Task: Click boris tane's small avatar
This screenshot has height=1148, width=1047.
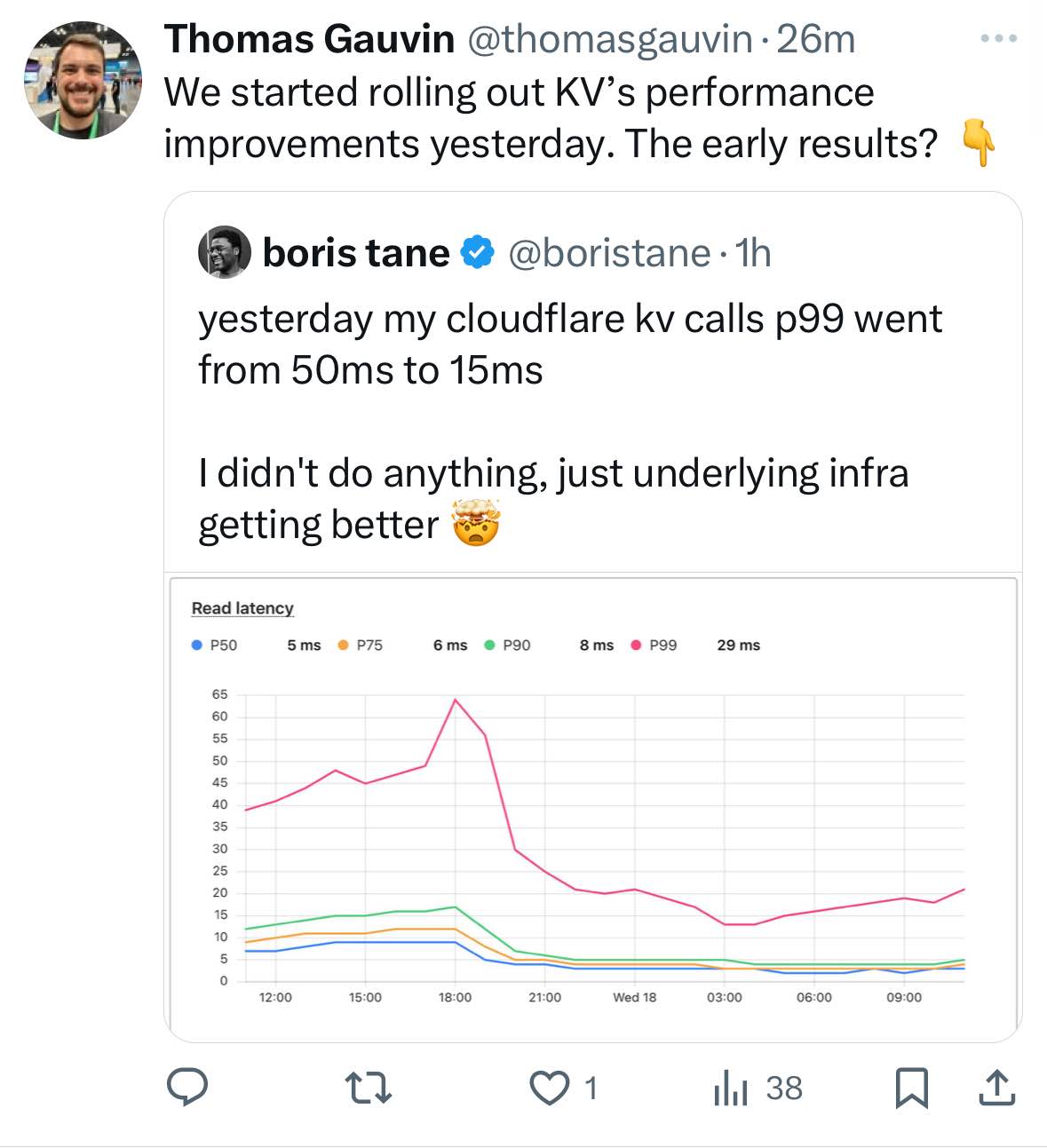Action: point(224,253)
